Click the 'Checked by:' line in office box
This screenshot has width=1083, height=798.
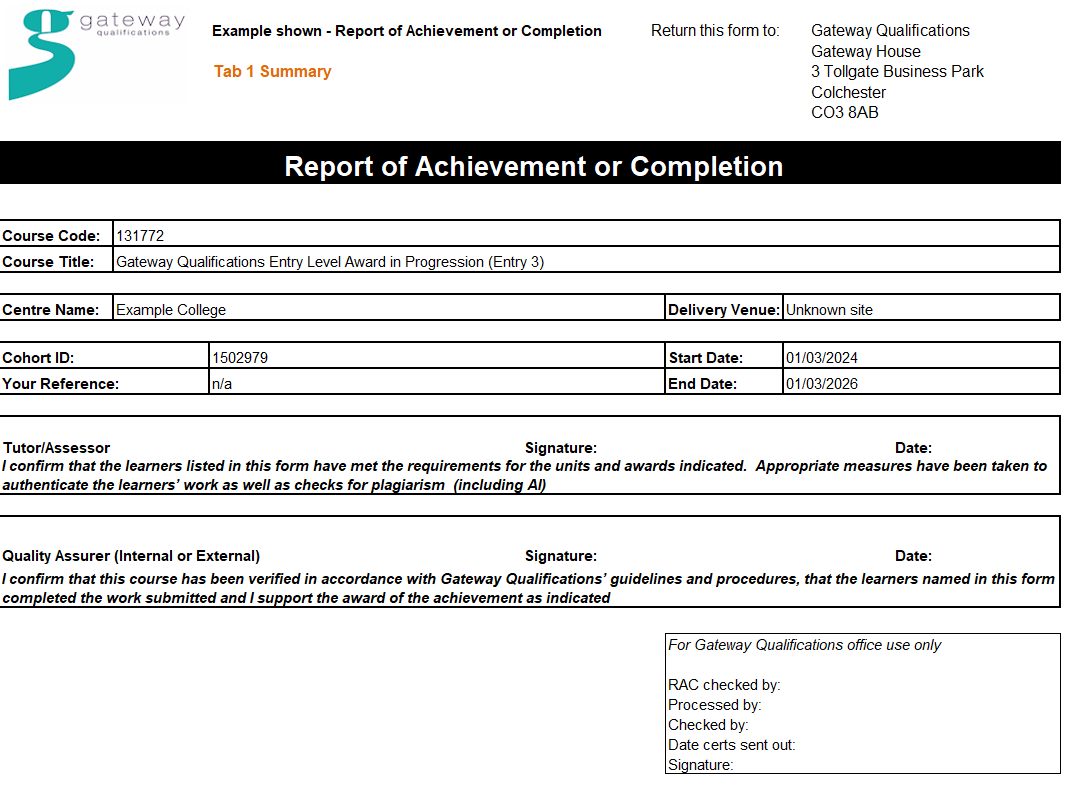(x=708, y=725)
